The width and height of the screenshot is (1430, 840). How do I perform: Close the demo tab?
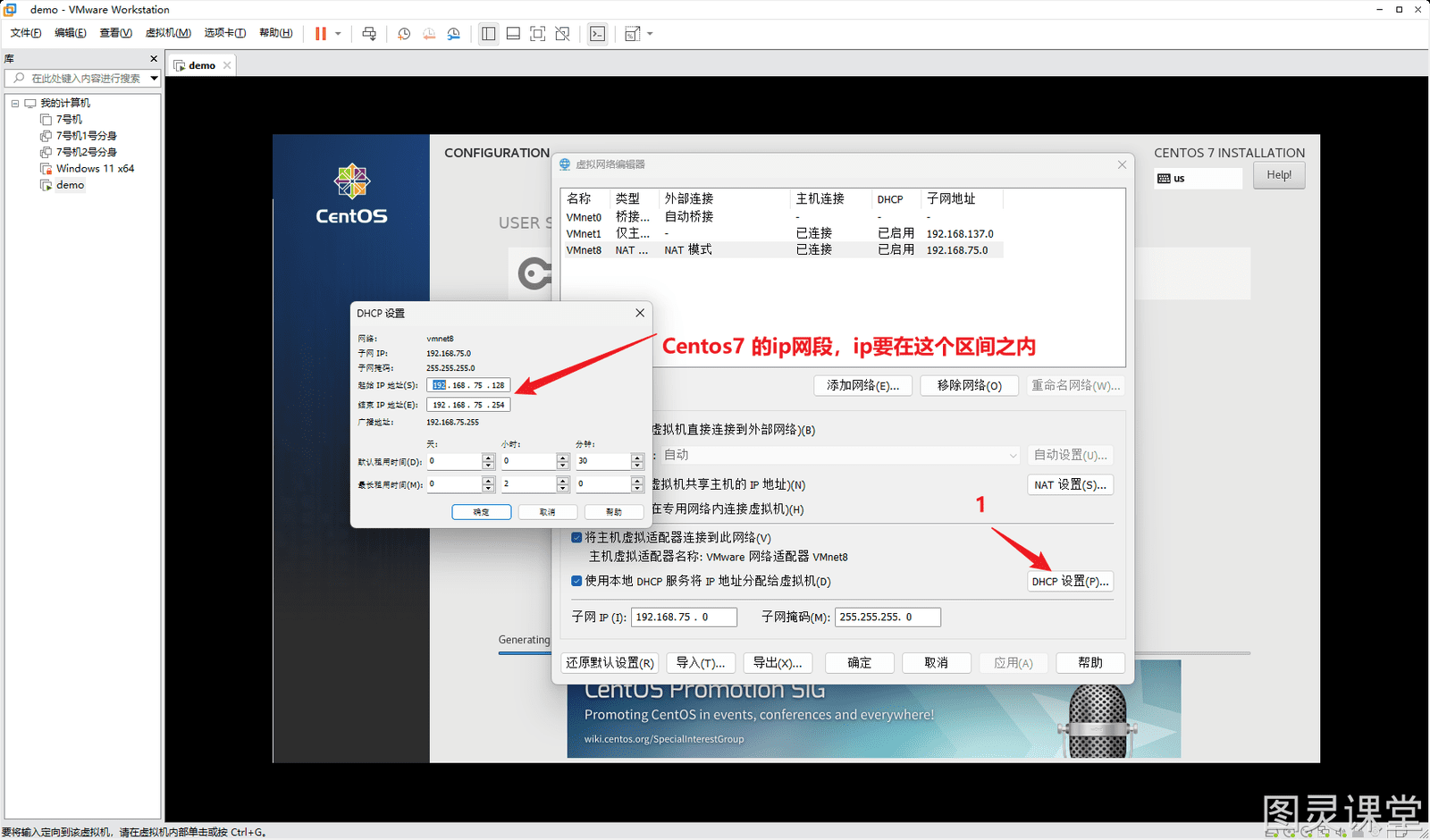click(x=227, y=65)
